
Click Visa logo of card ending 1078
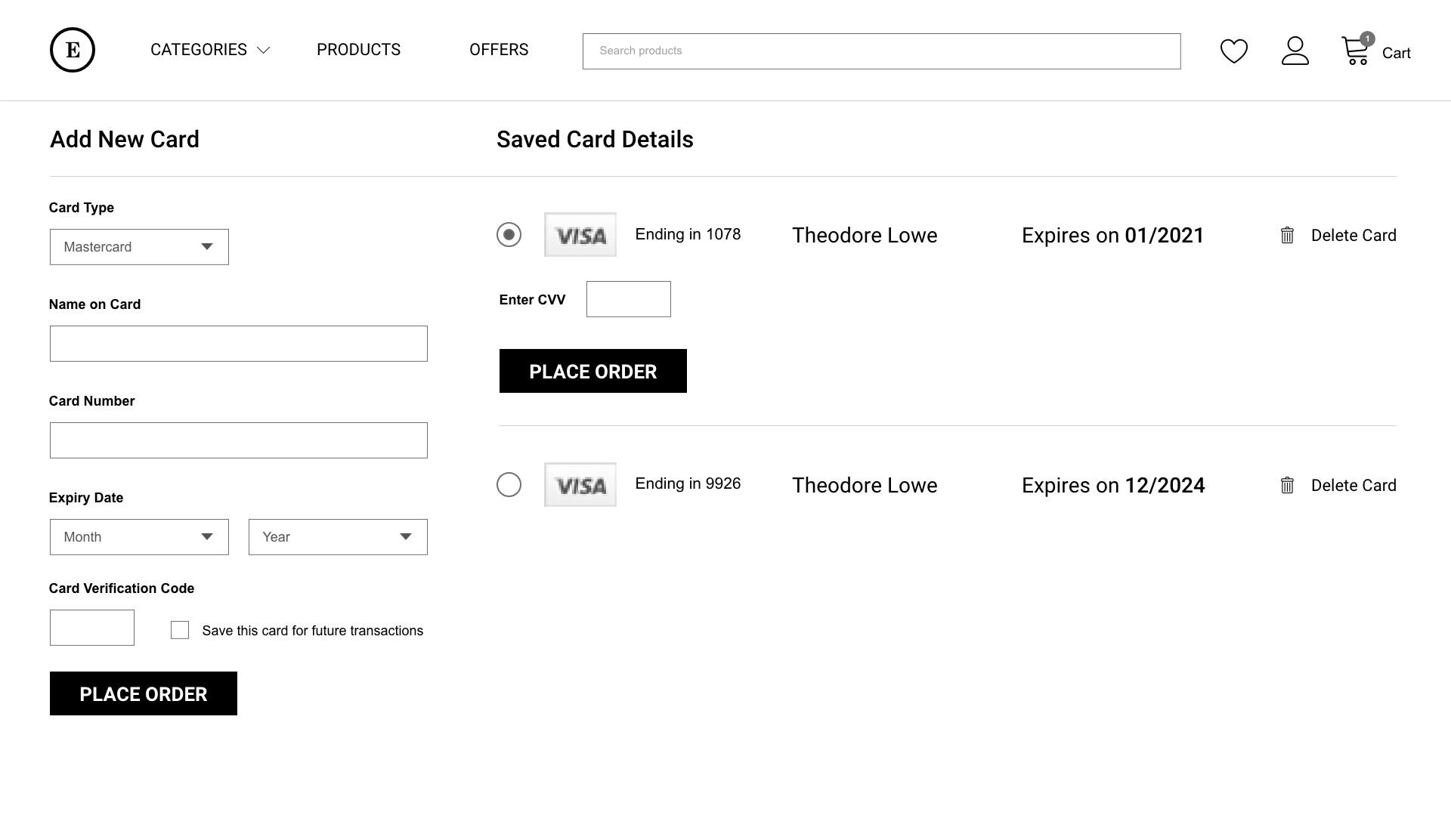pyautogui.click(x=580, y=235)
